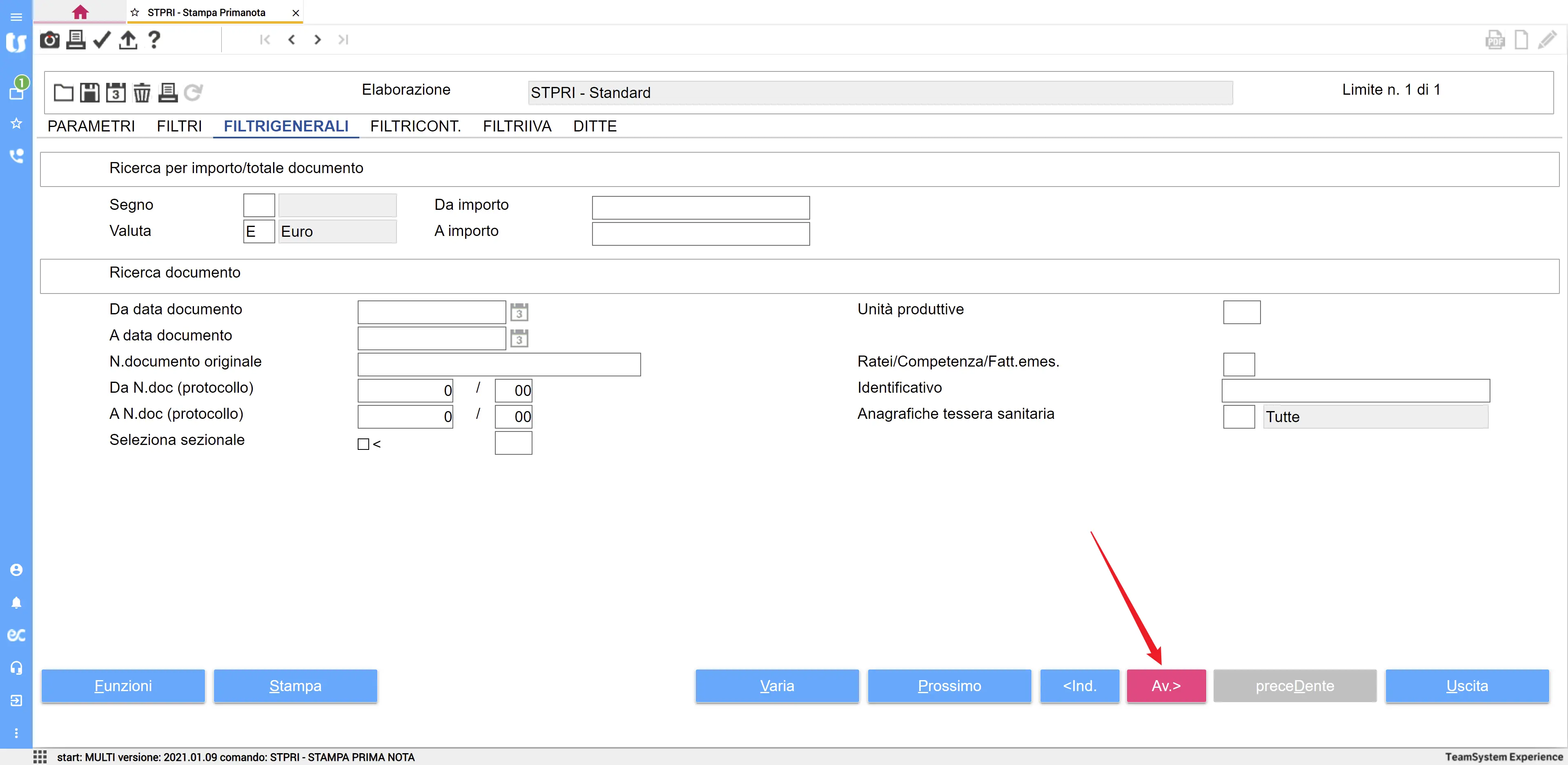Viewport: 1568px width, 765px height.
Task: Open the question mark help icon
Action: [154, 40]
